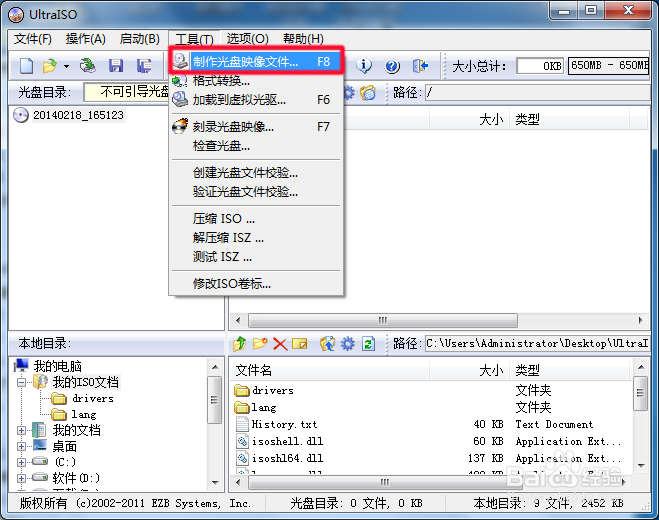Click the local Up folder green arrow icon
The width and height of the screenshot is (659, 520).
240,344
